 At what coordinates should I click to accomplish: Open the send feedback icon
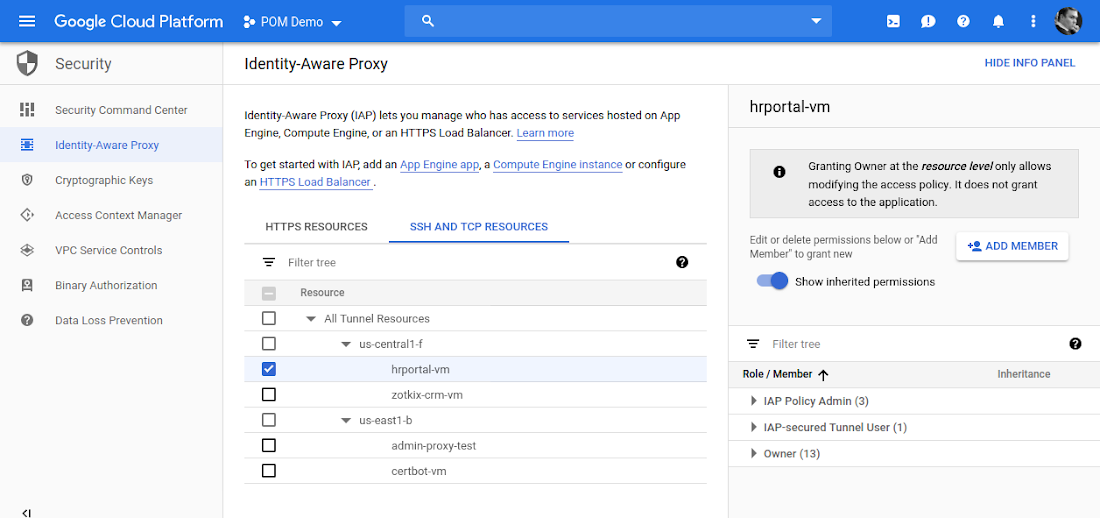(928, 21)
